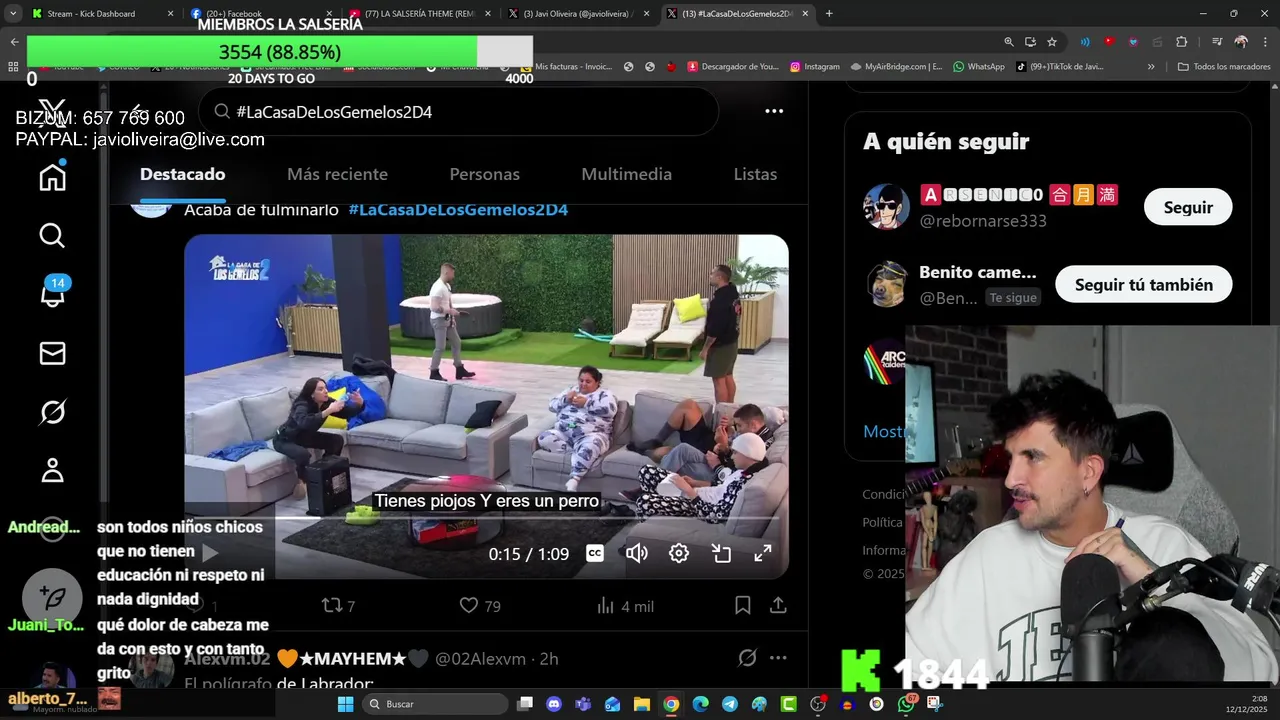Open Chrome three-dot menu
Viewport: 1280px width, 720px height.
(1265, 42)
